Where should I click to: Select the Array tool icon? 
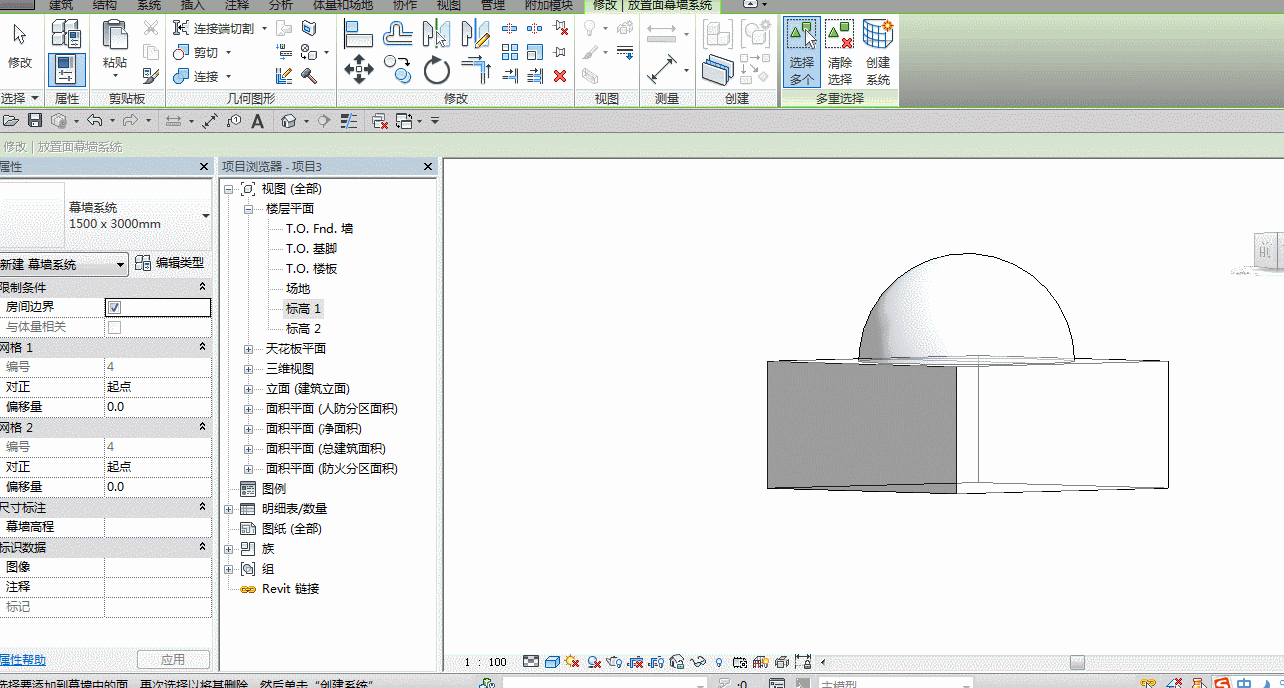coord(510,52)
